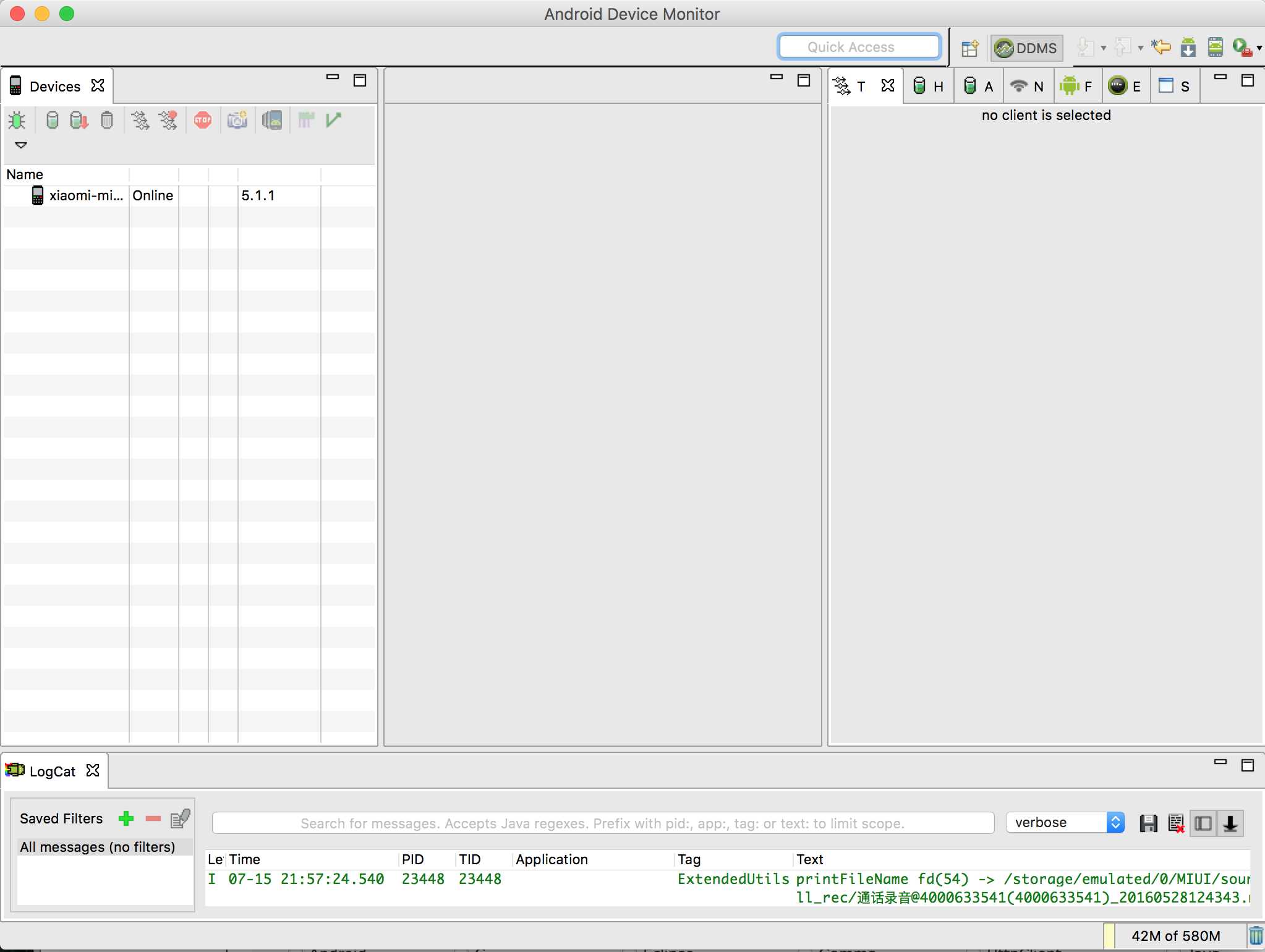Close the Devices tab

pyautogui.click(x=98, y=86)
